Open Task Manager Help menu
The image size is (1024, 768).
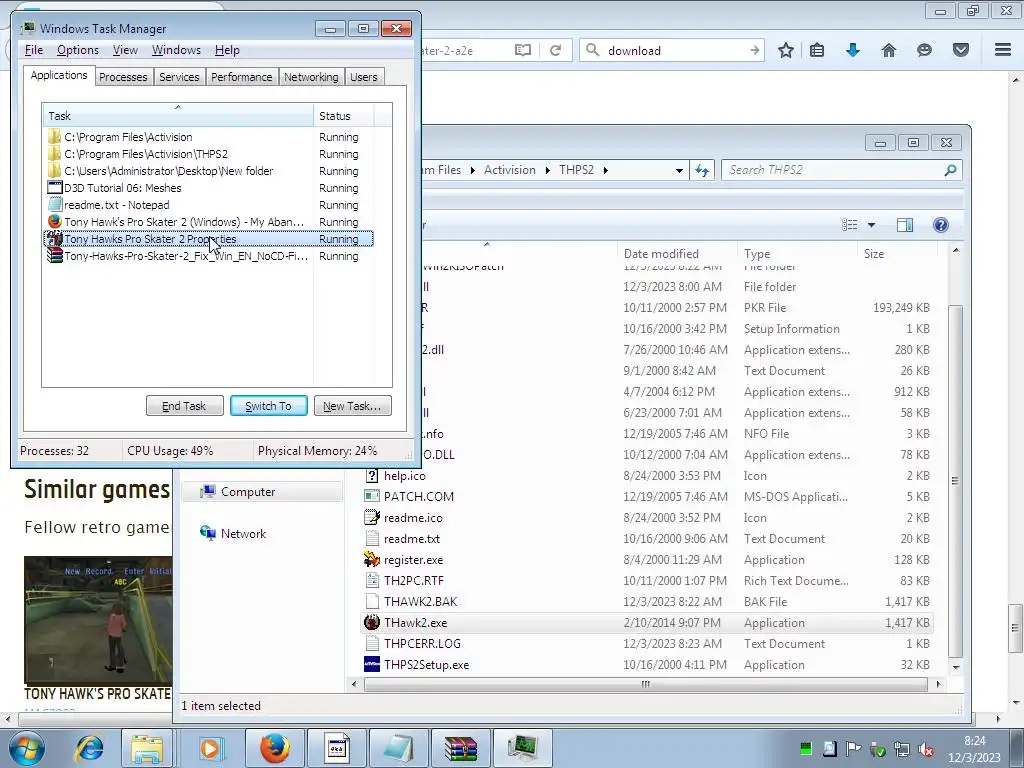pos(227,50)
